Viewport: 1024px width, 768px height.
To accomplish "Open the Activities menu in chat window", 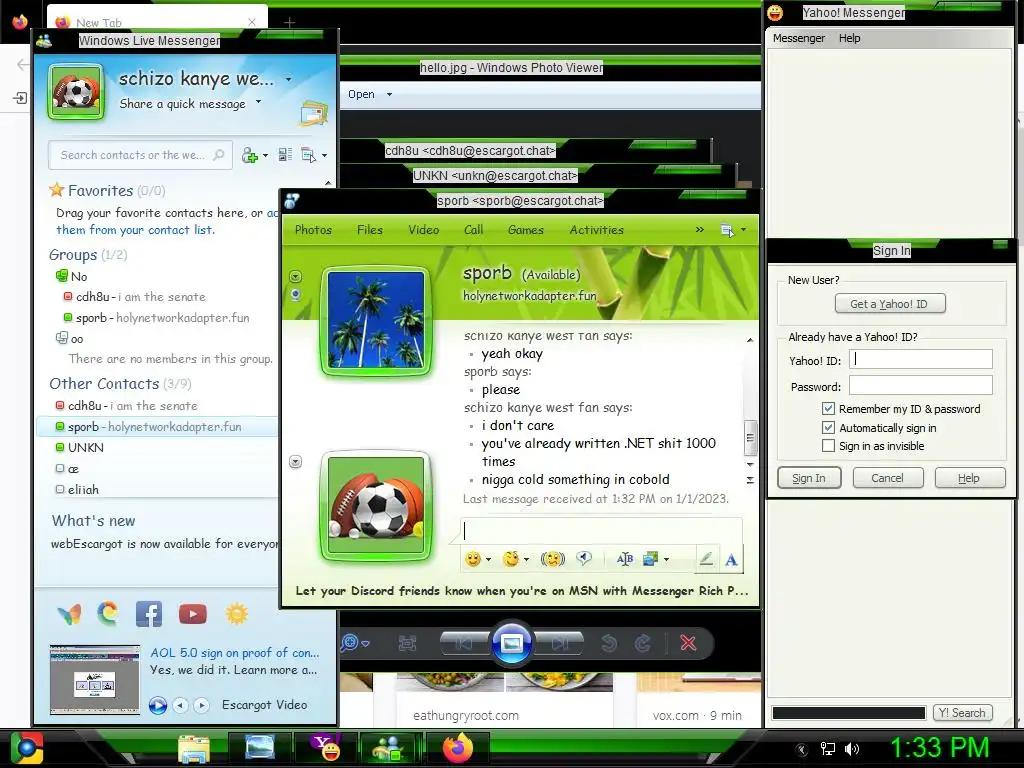I will click(x=596, y=230).
